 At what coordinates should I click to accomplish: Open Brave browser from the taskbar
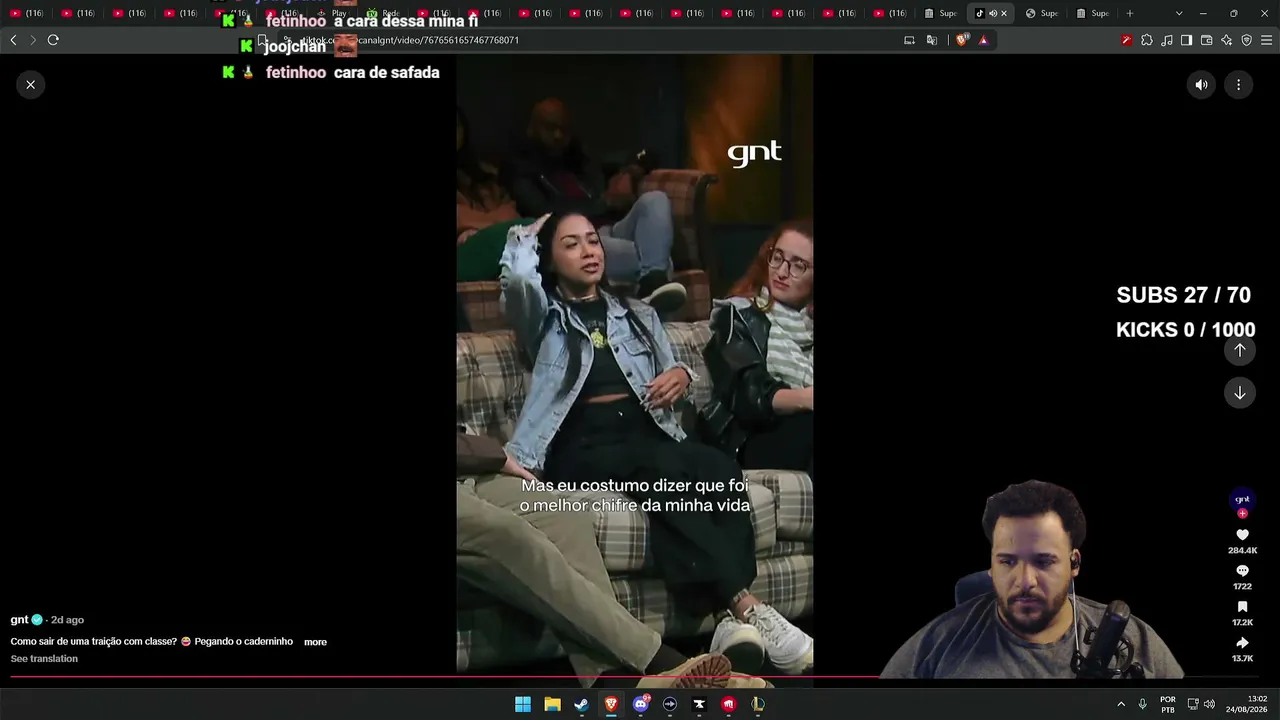[611, 704]
